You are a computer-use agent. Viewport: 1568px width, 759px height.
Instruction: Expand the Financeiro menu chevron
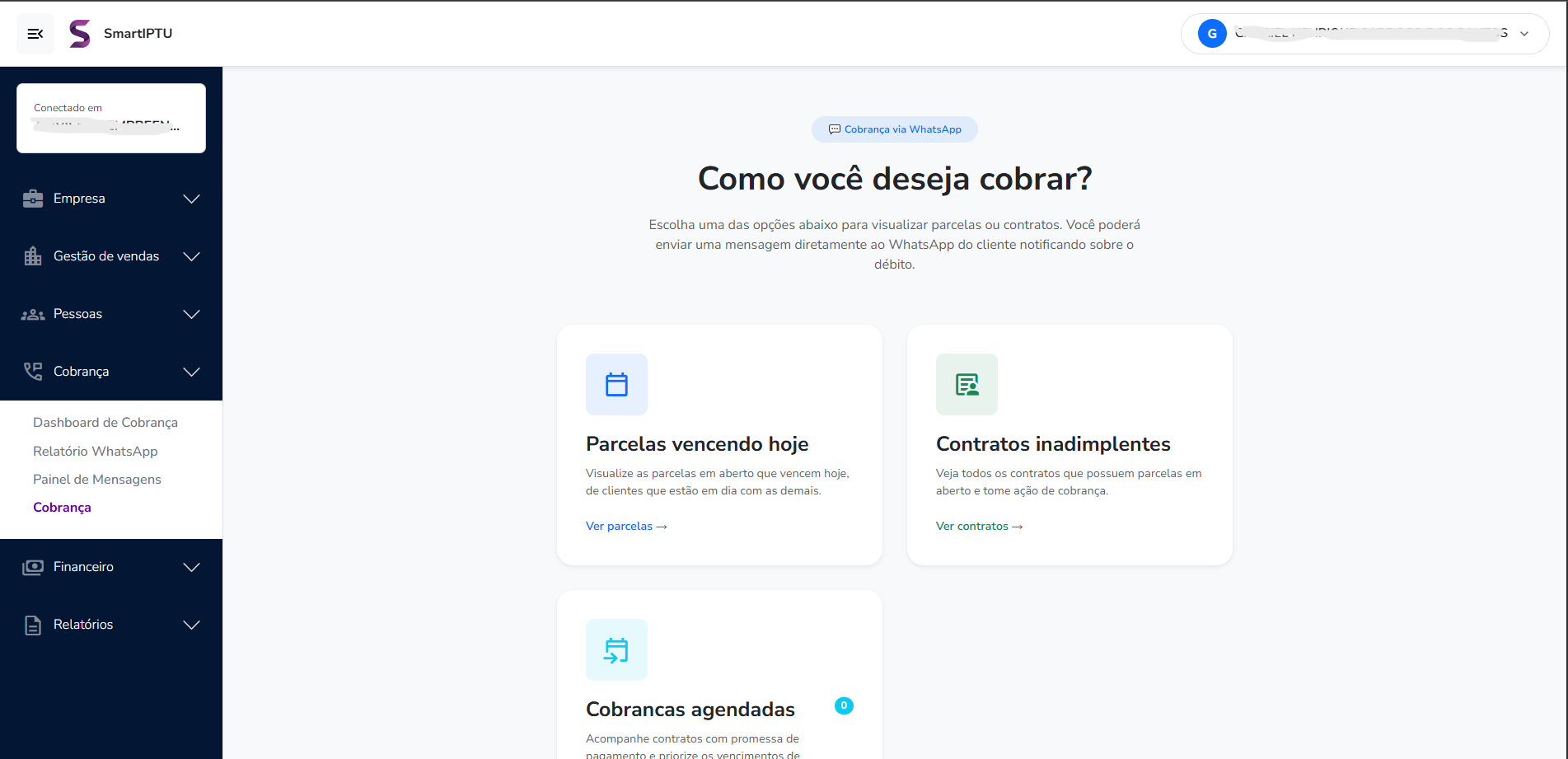[192, 567]
